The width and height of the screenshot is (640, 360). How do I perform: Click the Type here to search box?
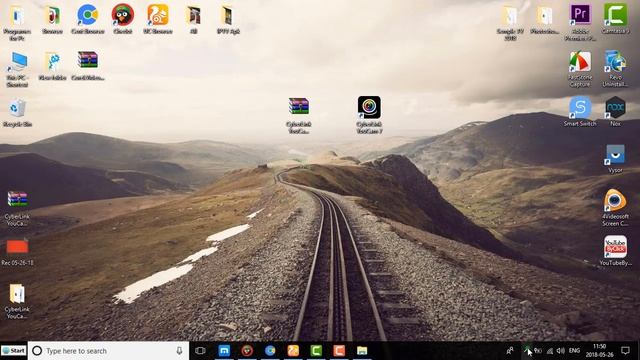[108, 351]
